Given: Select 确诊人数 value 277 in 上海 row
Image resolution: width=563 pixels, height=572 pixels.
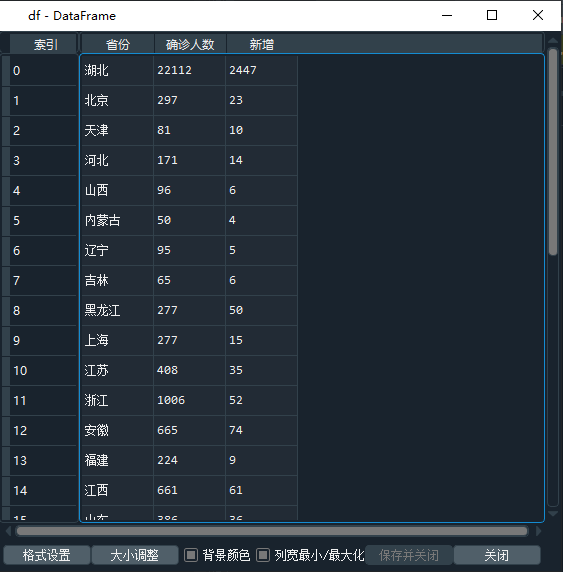Looking at the screenshot, I should pyautogui.click(x=189, y=340).
